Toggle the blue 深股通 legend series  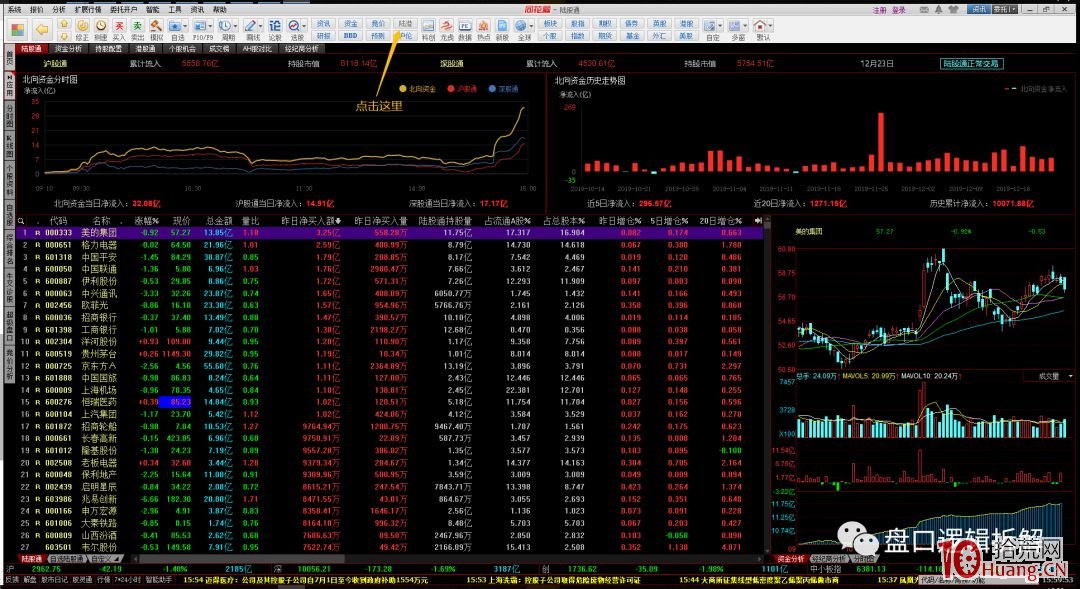click(x=503, y=89)
